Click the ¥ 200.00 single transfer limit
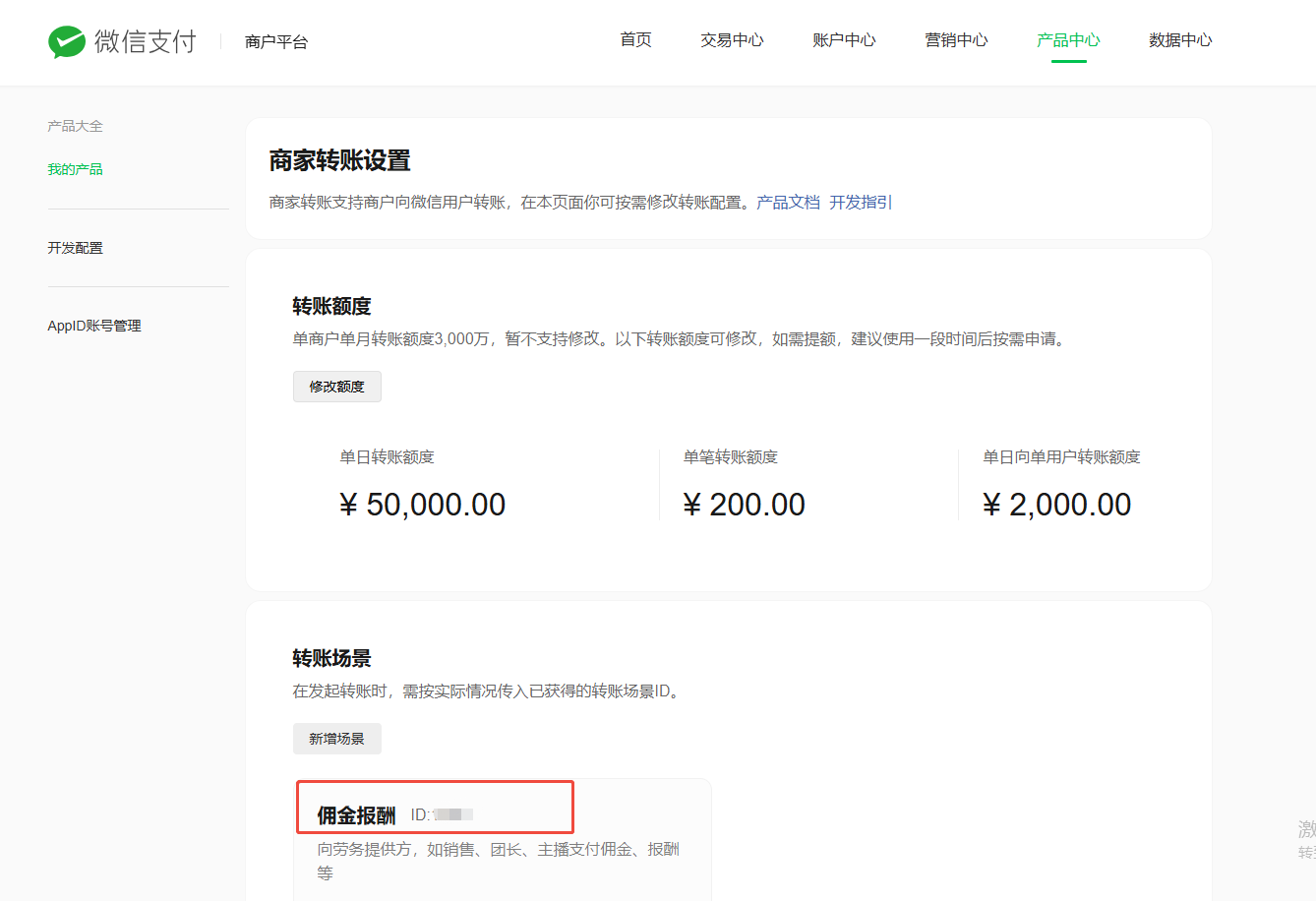This screenshot has width=1316, height=901. (744, 505)
